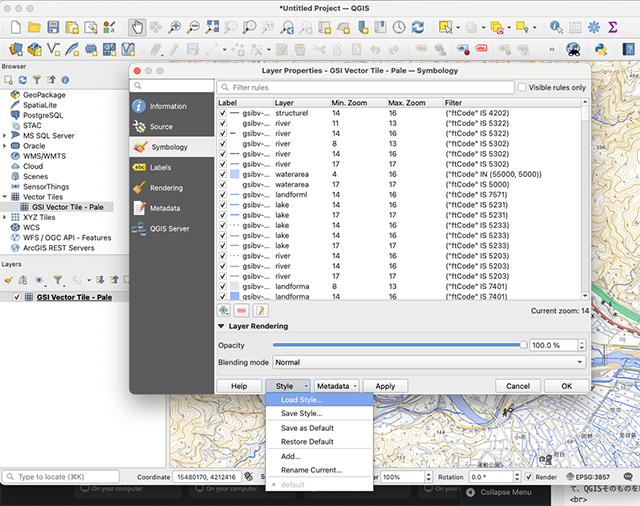The image size is (640, 506).
Task: Open the Data Source Manager icon
Action: (x=16, y=49)
